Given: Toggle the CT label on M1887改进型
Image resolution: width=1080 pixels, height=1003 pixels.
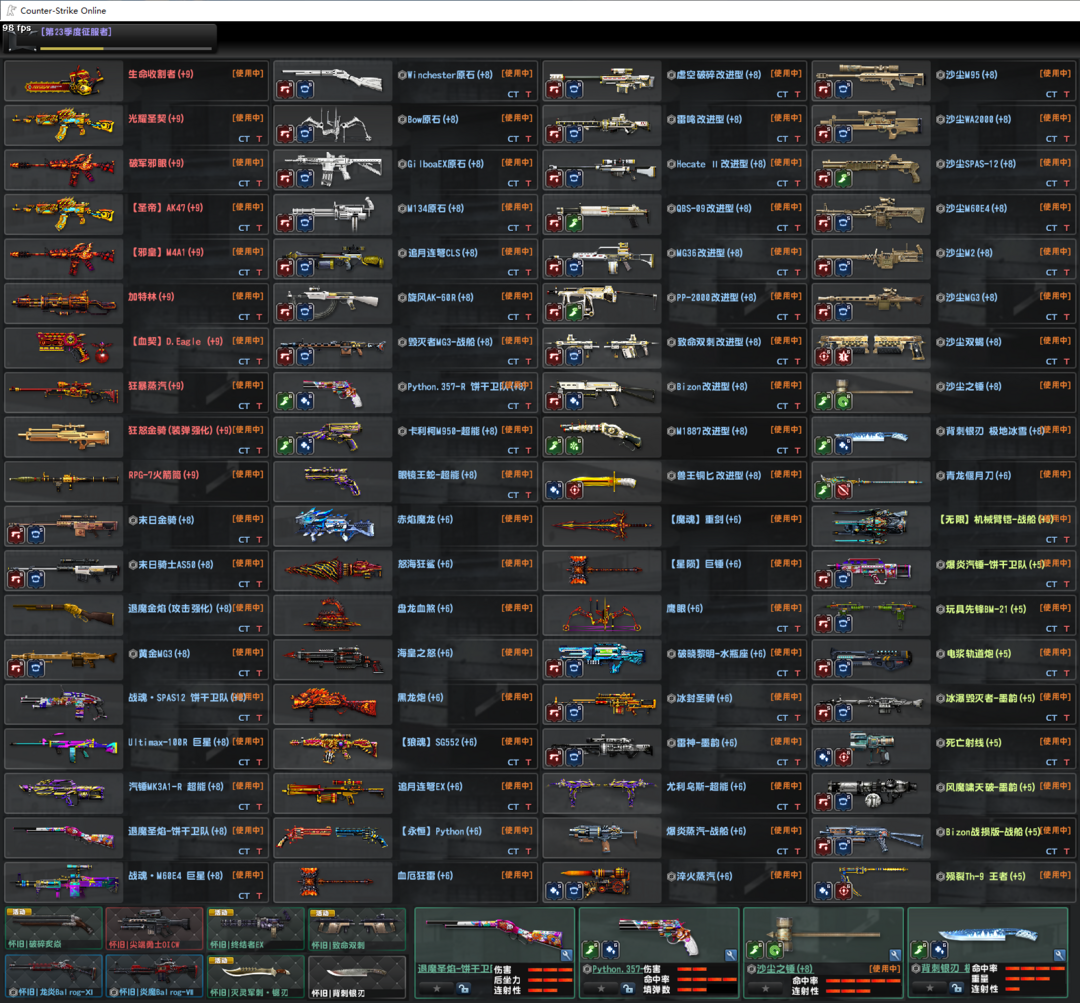Looking at the screenshot, I should 783,451.
